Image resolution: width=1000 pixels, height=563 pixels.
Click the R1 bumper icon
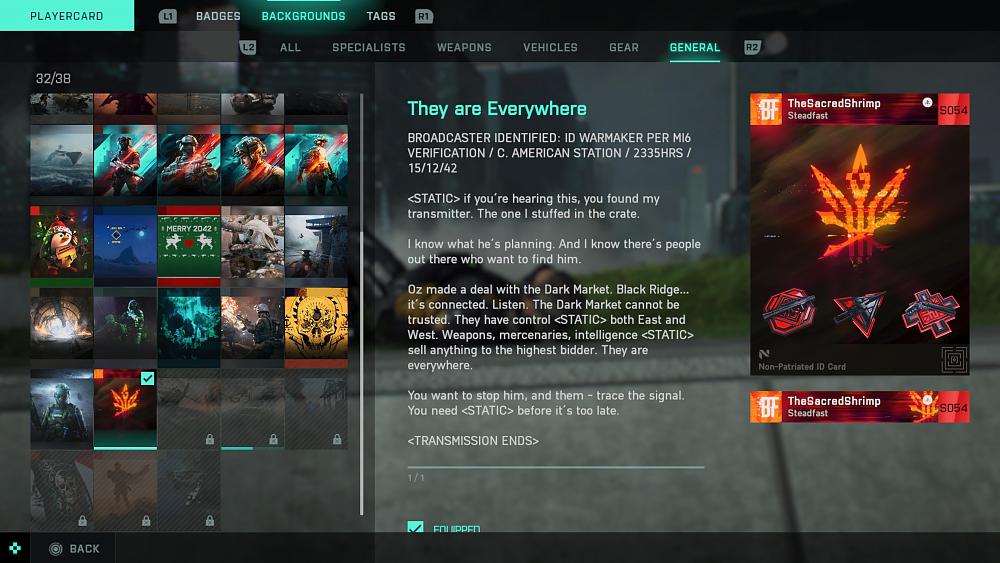coord(424,16)
